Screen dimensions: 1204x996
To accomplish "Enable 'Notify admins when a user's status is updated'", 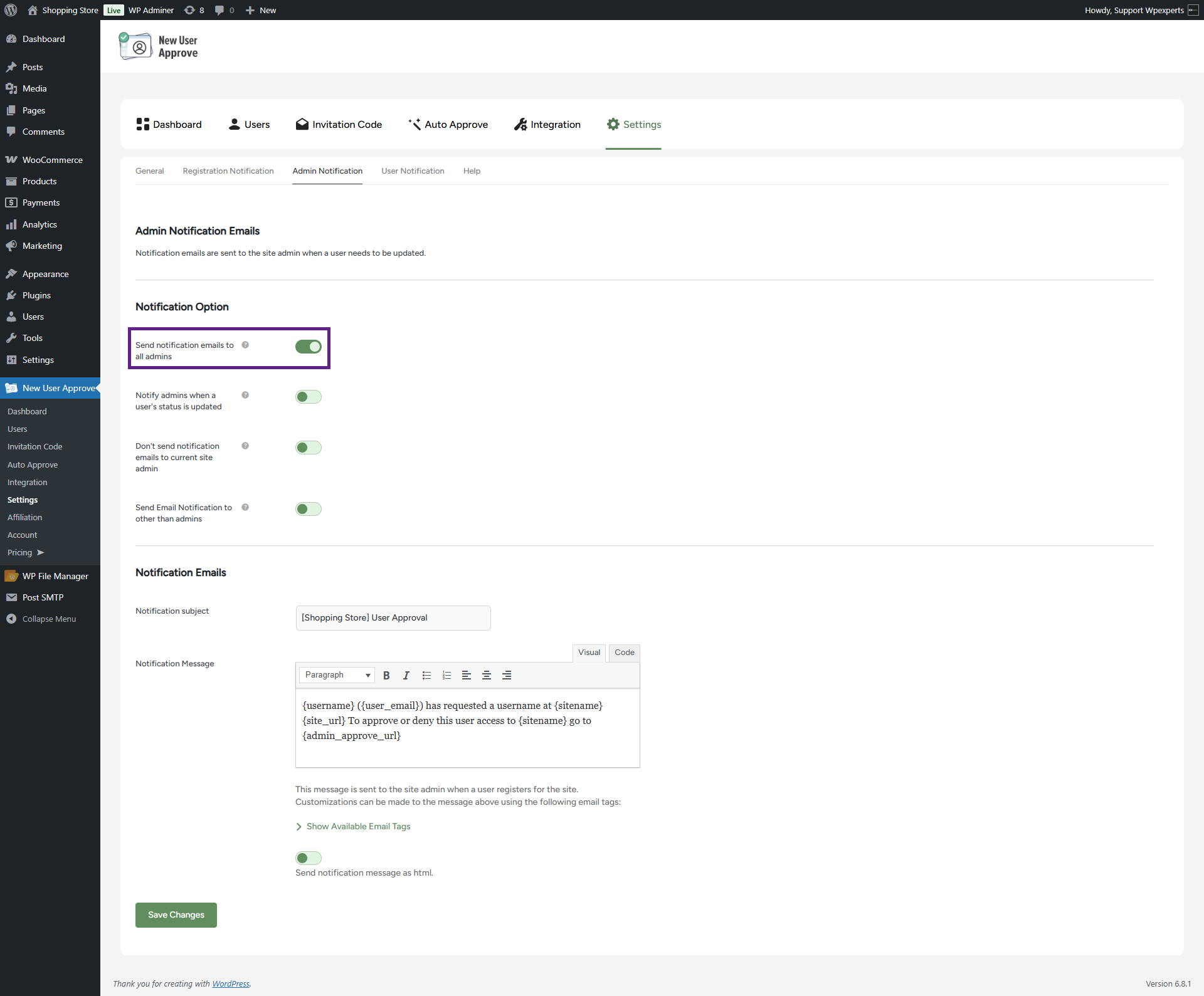I will pos(308,397).
